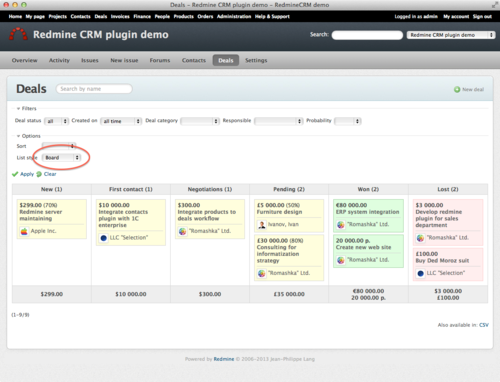Image resolution: width=500 pixels, height=382 pixels.
Task: Open Projects in the top menu
Action: [x=58, y=16]
